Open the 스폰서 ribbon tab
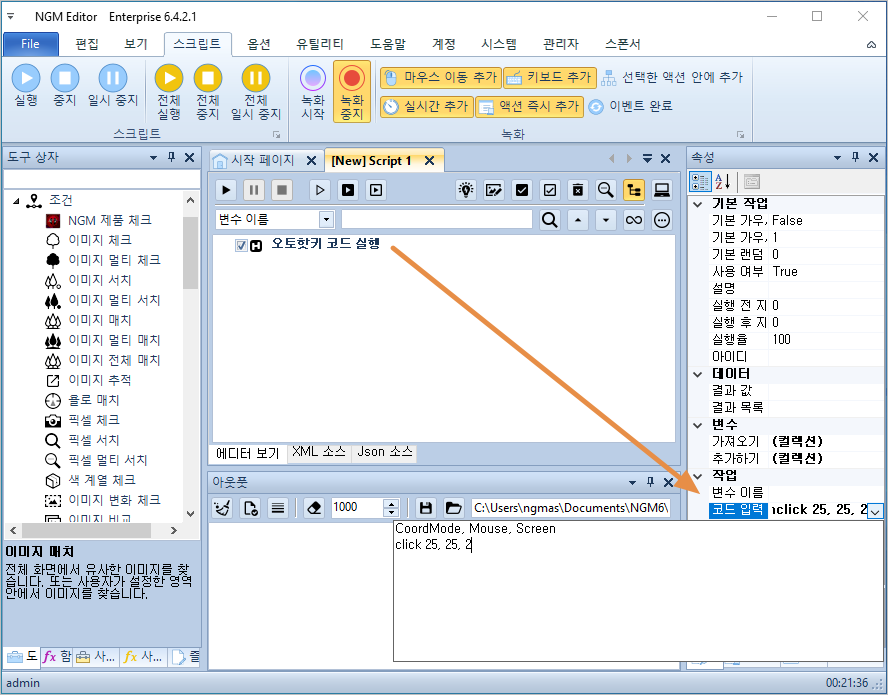888x695 pixels. pyautogui.click(x=622, y=44)
